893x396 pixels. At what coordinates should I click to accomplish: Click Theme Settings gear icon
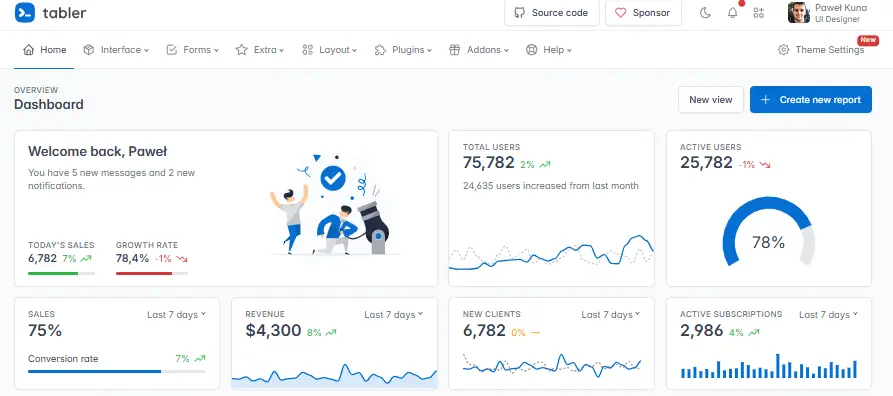point(784,50)
